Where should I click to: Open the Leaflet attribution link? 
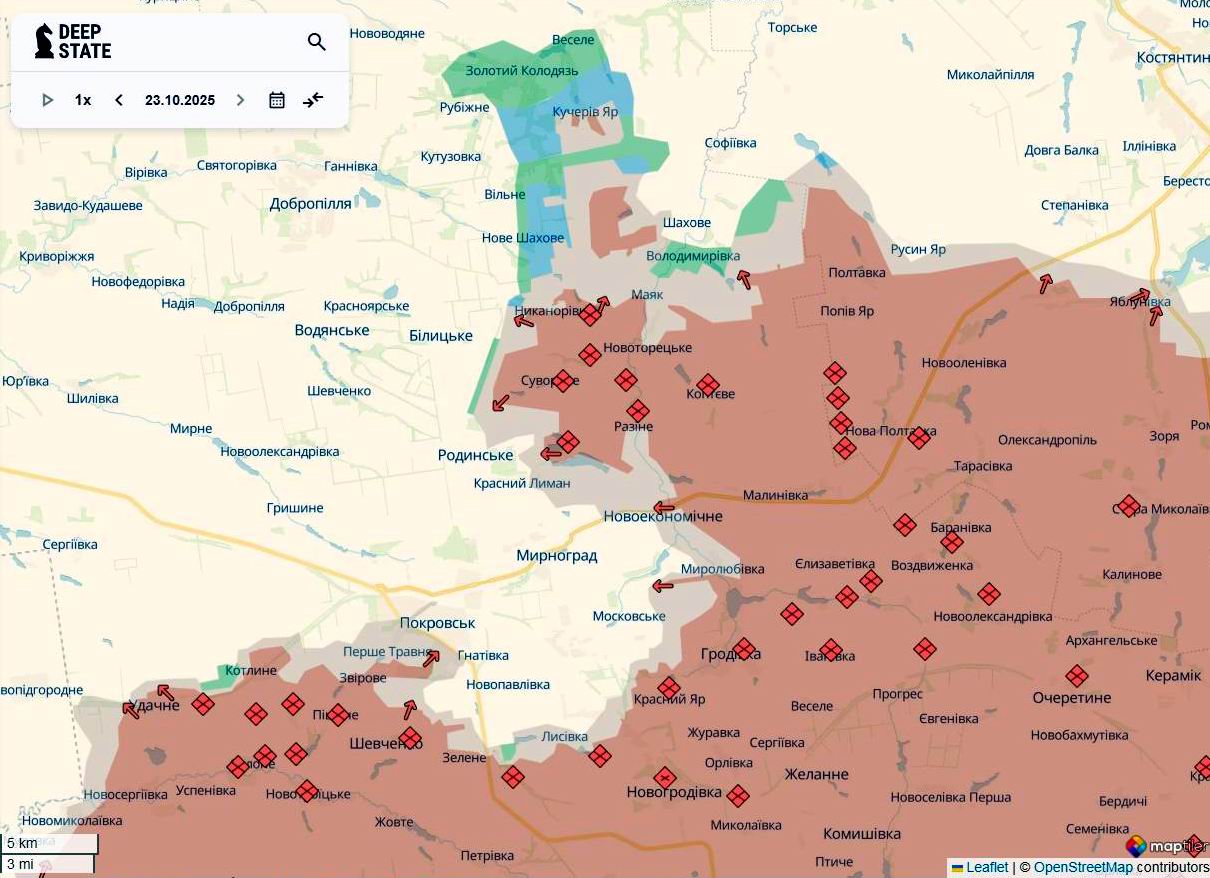[986, 867]
